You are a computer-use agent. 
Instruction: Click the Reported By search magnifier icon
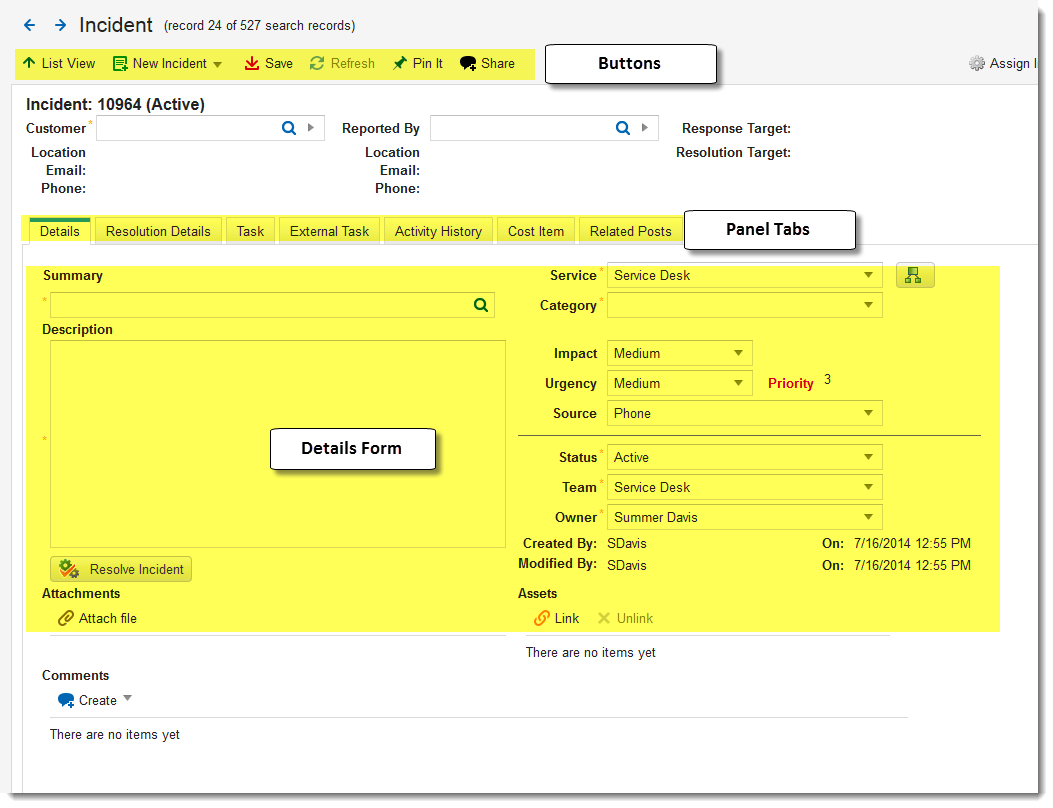click(x=623, y=128)
